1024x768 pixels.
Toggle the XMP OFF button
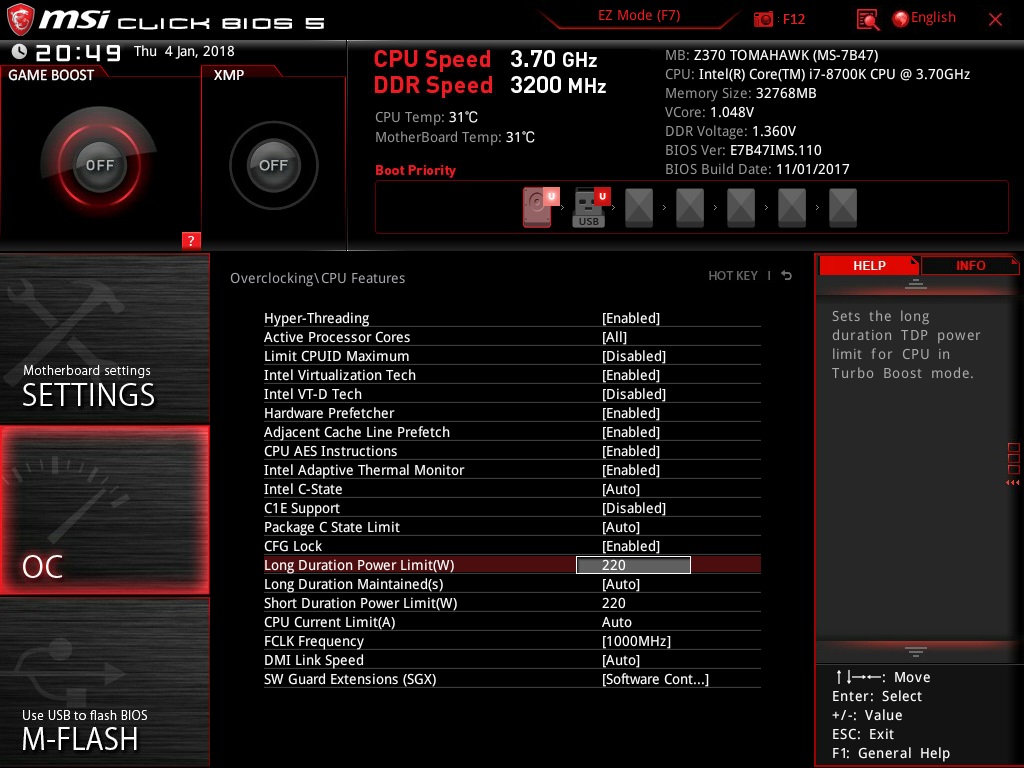click(x=273, y=165)
